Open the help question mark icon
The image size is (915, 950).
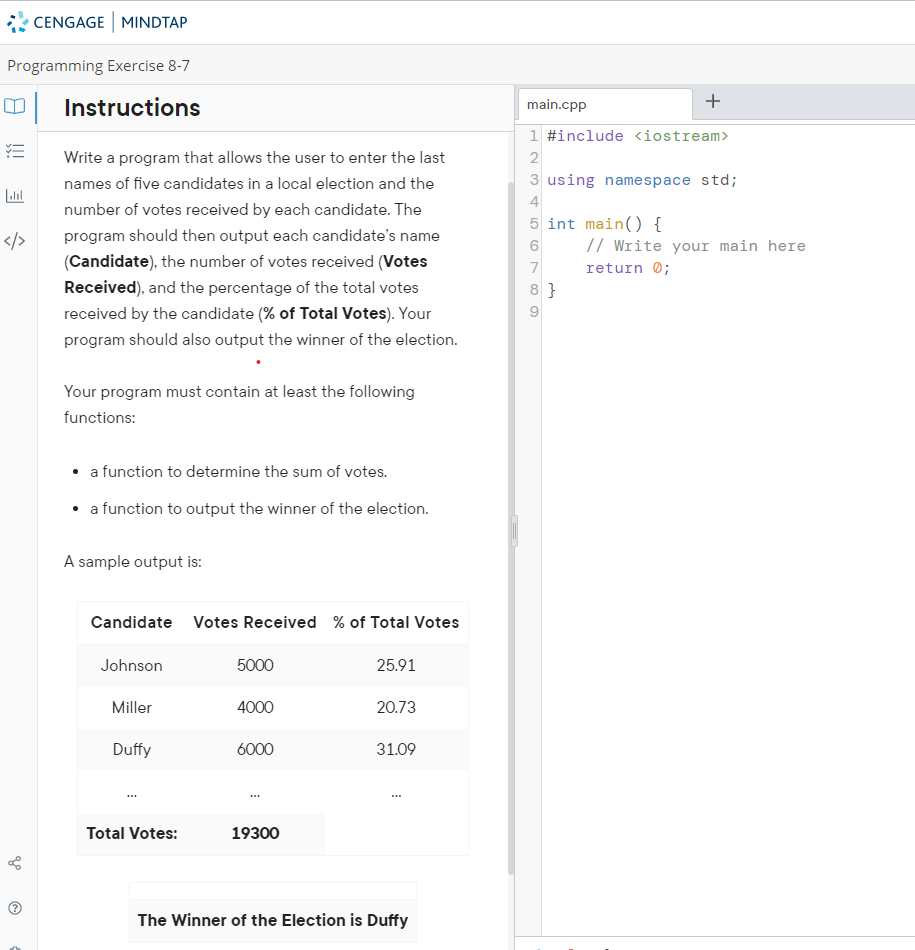point(15,908)
